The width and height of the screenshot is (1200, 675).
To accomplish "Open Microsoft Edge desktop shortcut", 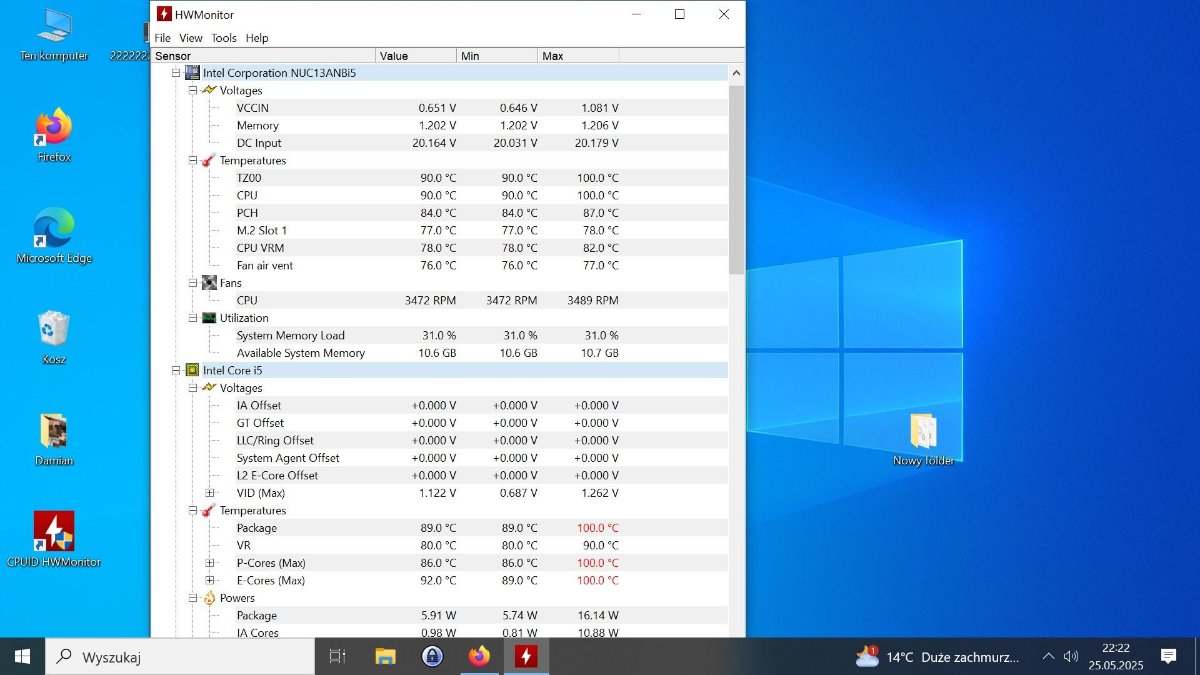I will pyautogui.click(x=54, y=236).
